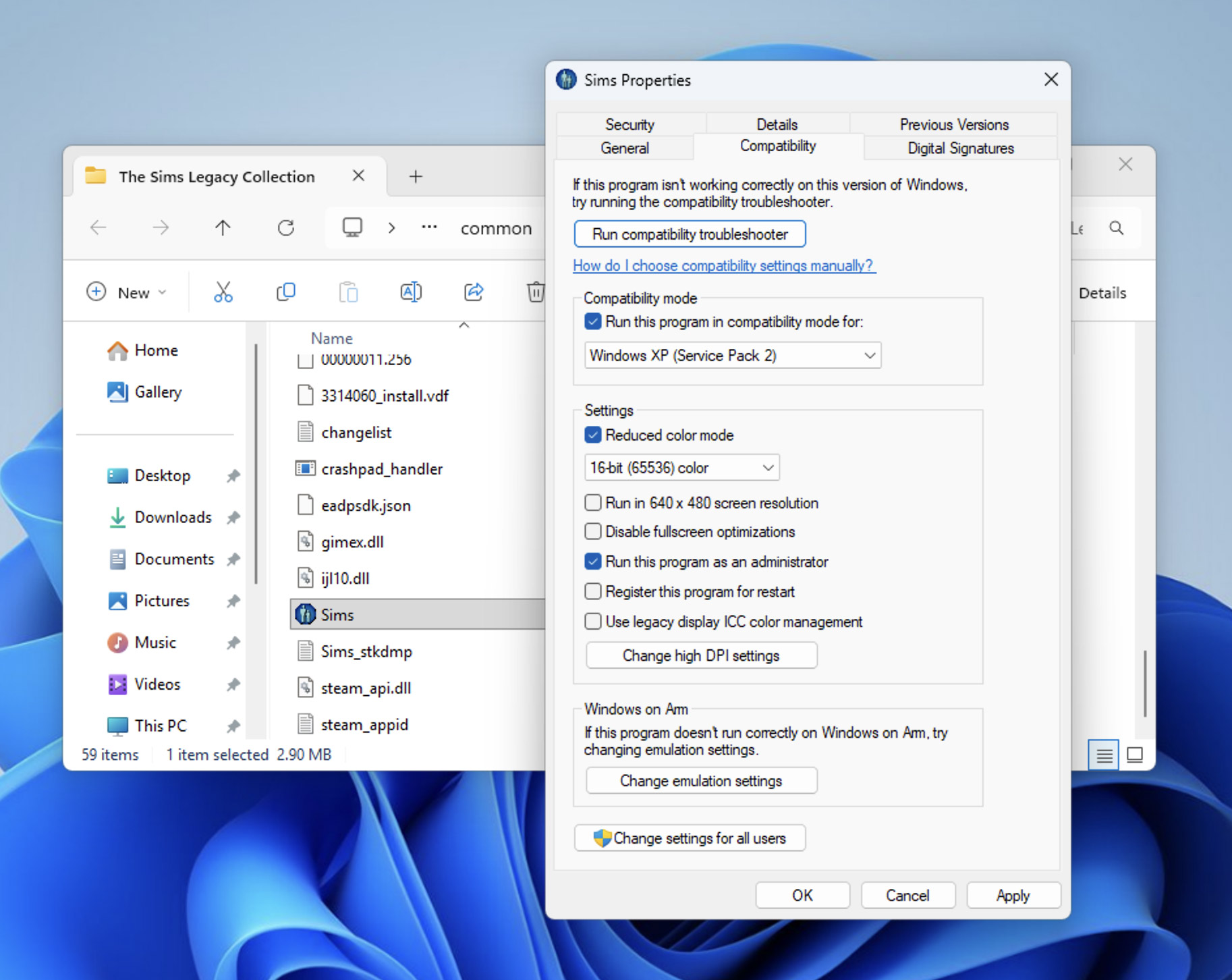This screenshot has width=1232, height=980.
Task: Switch to the Details tab in Properties
Action: pos(777,124)
